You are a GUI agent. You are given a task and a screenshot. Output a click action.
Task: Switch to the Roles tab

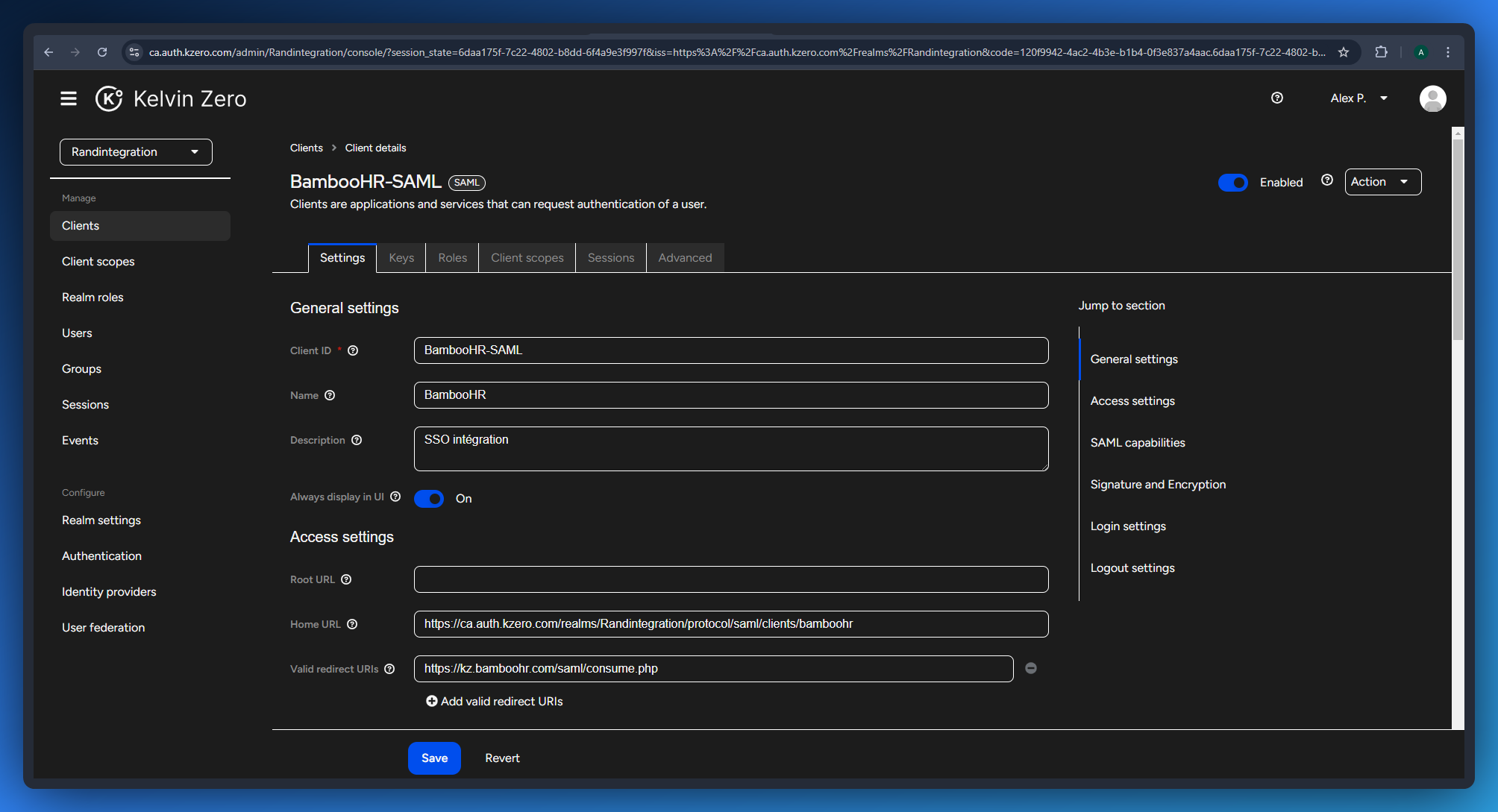(453, 258)
